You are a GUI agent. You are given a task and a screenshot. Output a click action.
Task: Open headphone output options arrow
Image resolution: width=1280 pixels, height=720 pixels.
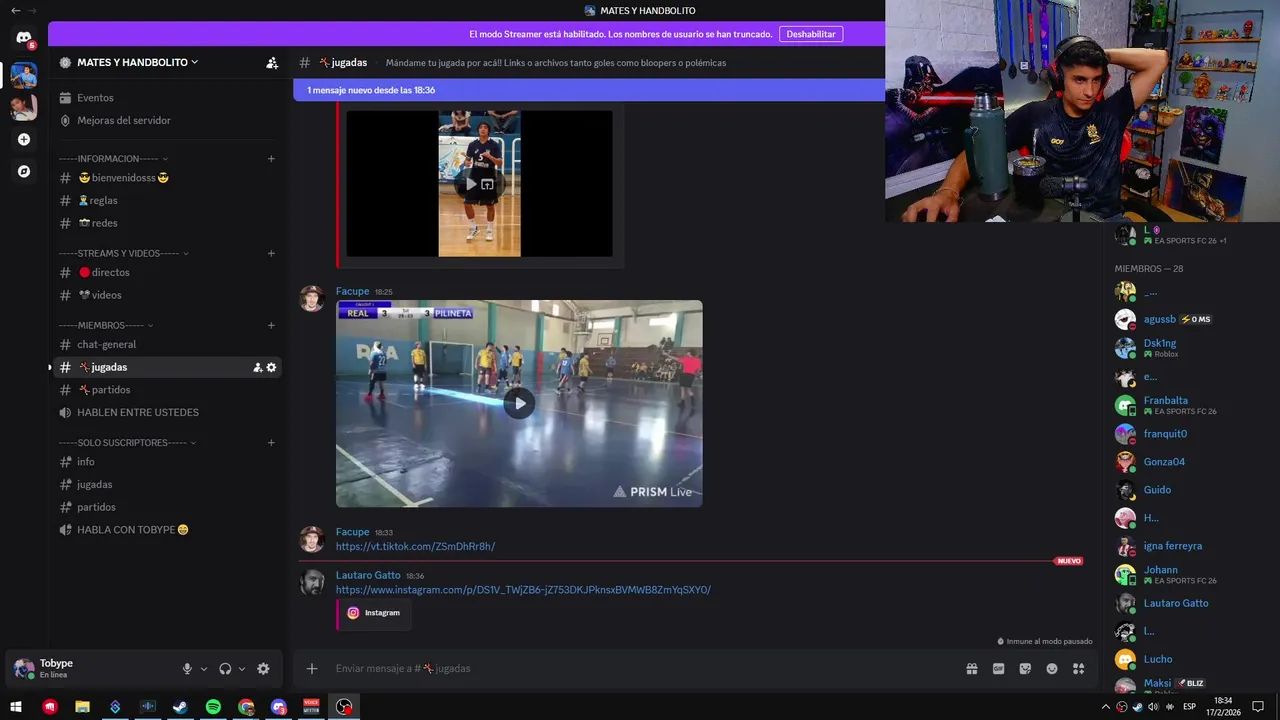point(242,669)
